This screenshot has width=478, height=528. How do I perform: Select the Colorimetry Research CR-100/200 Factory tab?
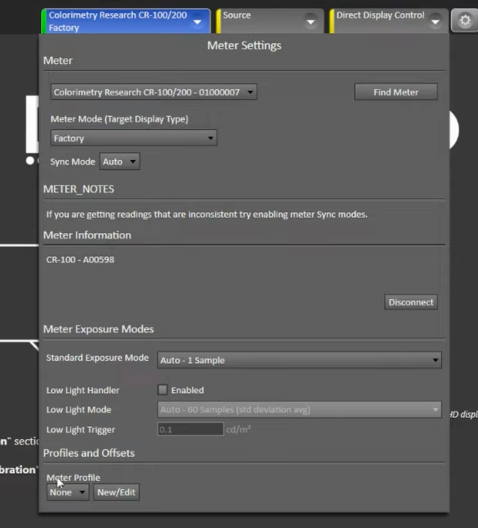click(x=126, y=21)
